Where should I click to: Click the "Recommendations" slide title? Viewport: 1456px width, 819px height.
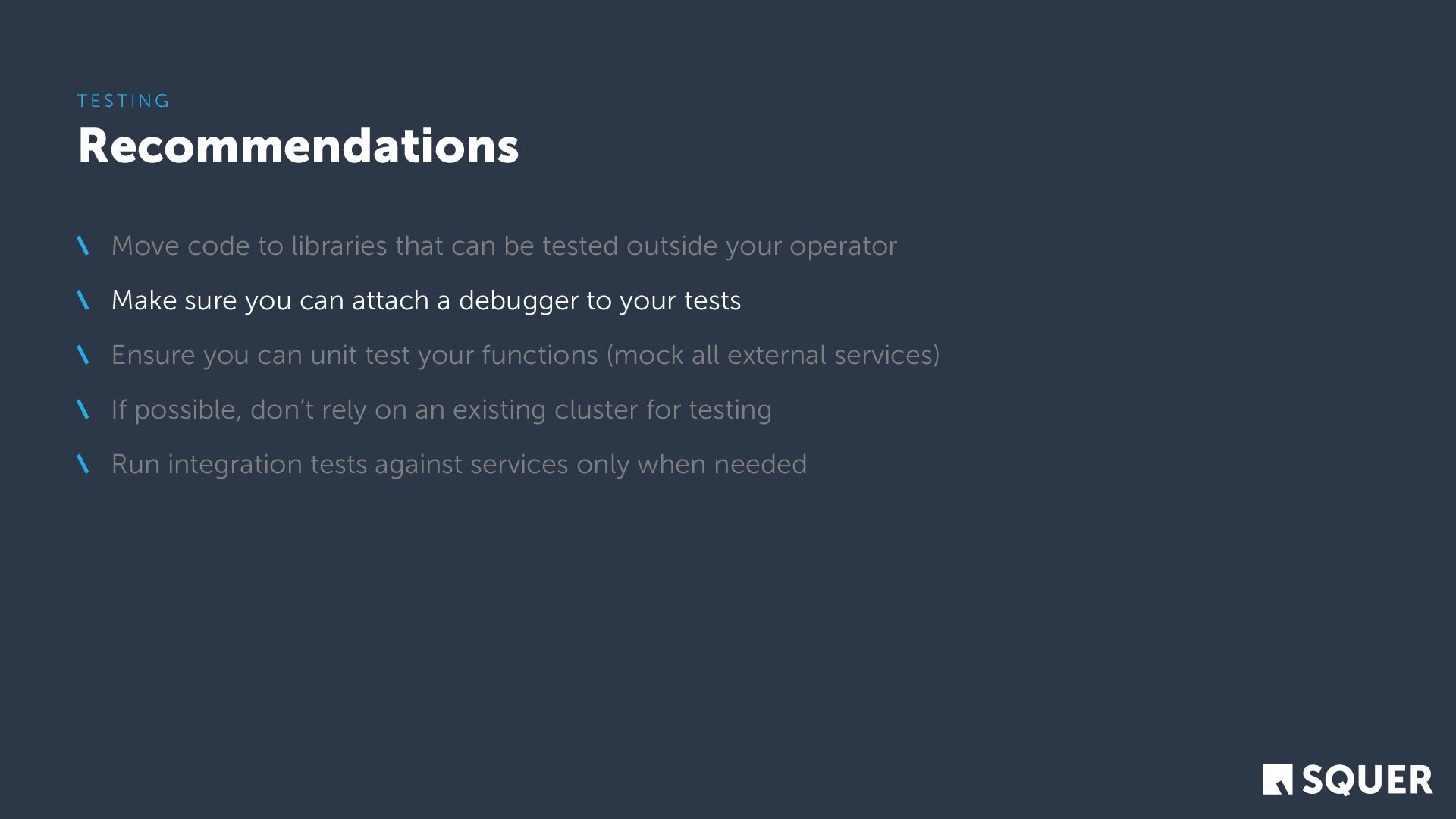click(298, 146)
